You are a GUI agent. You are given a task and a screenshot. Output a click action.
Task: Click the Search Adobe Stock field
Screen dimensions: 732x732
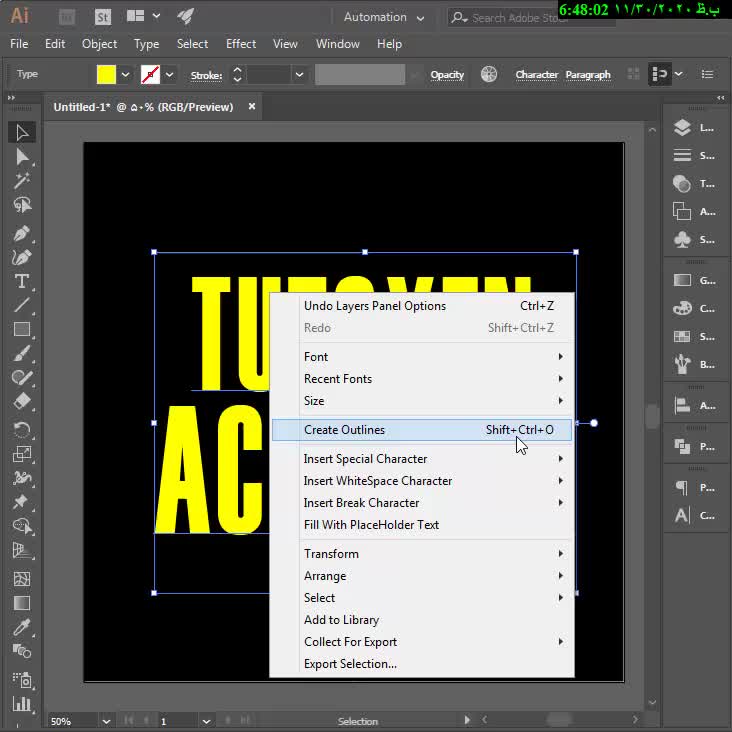click(510, 17)
